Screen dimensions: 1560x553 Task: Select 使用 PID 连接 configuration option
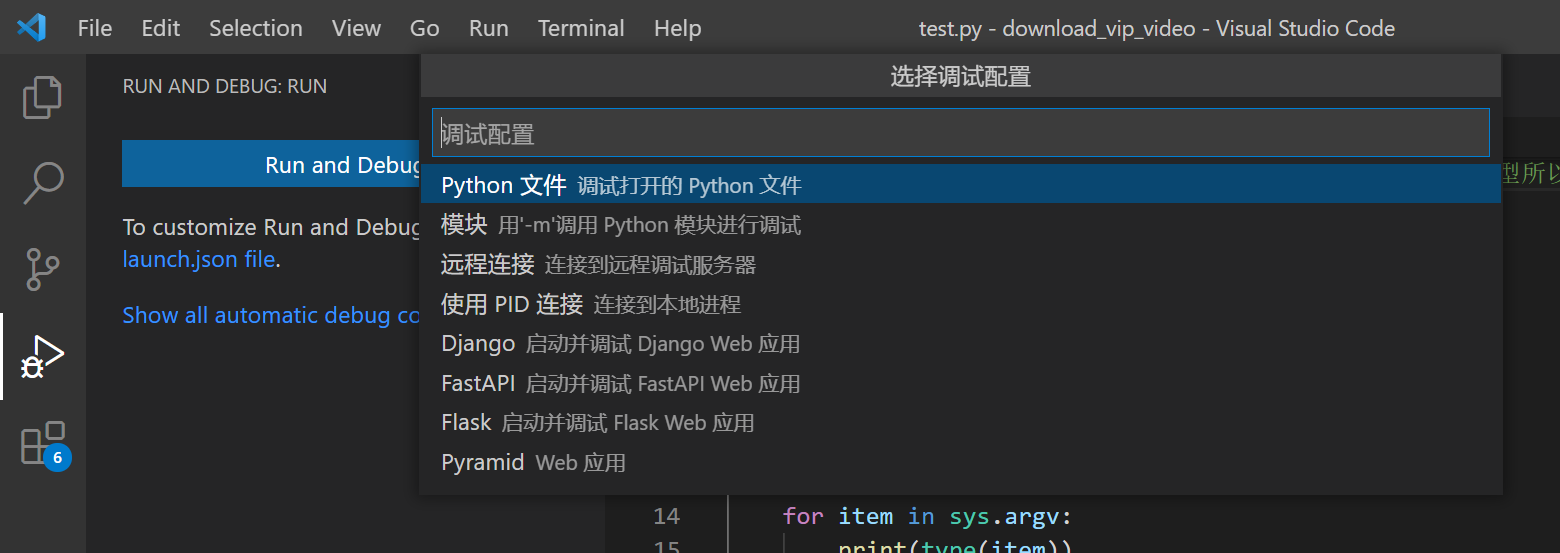(x=961, y=304)
